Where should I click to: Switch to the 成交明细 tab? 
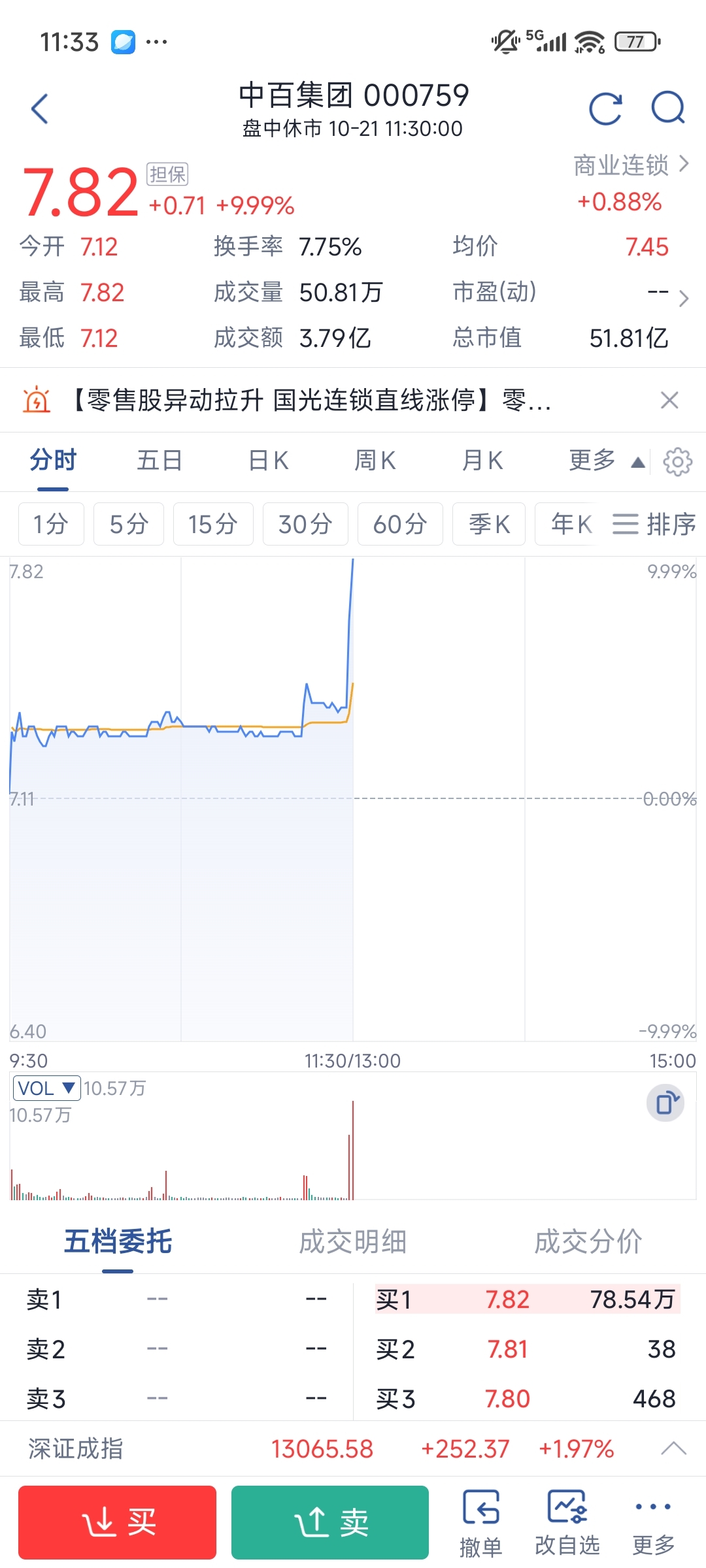pos(353,1242)
